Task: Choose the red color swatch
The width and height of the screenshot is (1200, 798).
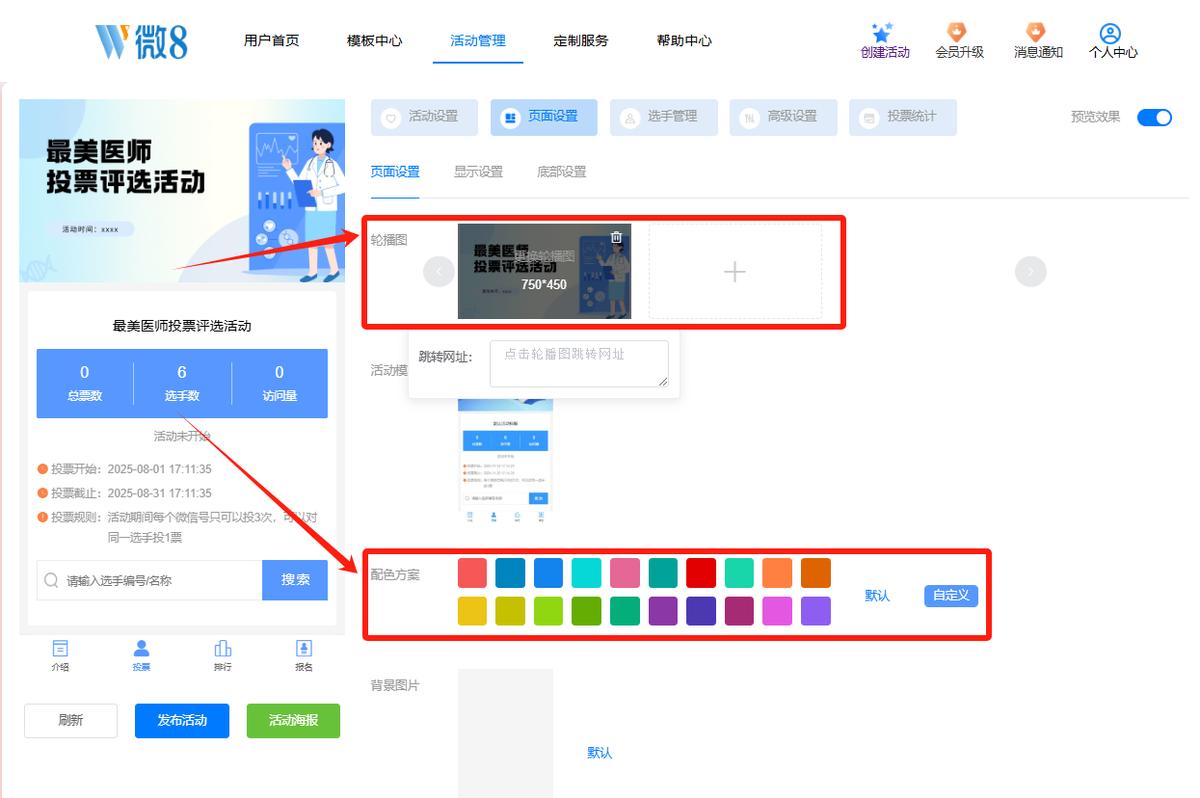Action: click(701, 573)
